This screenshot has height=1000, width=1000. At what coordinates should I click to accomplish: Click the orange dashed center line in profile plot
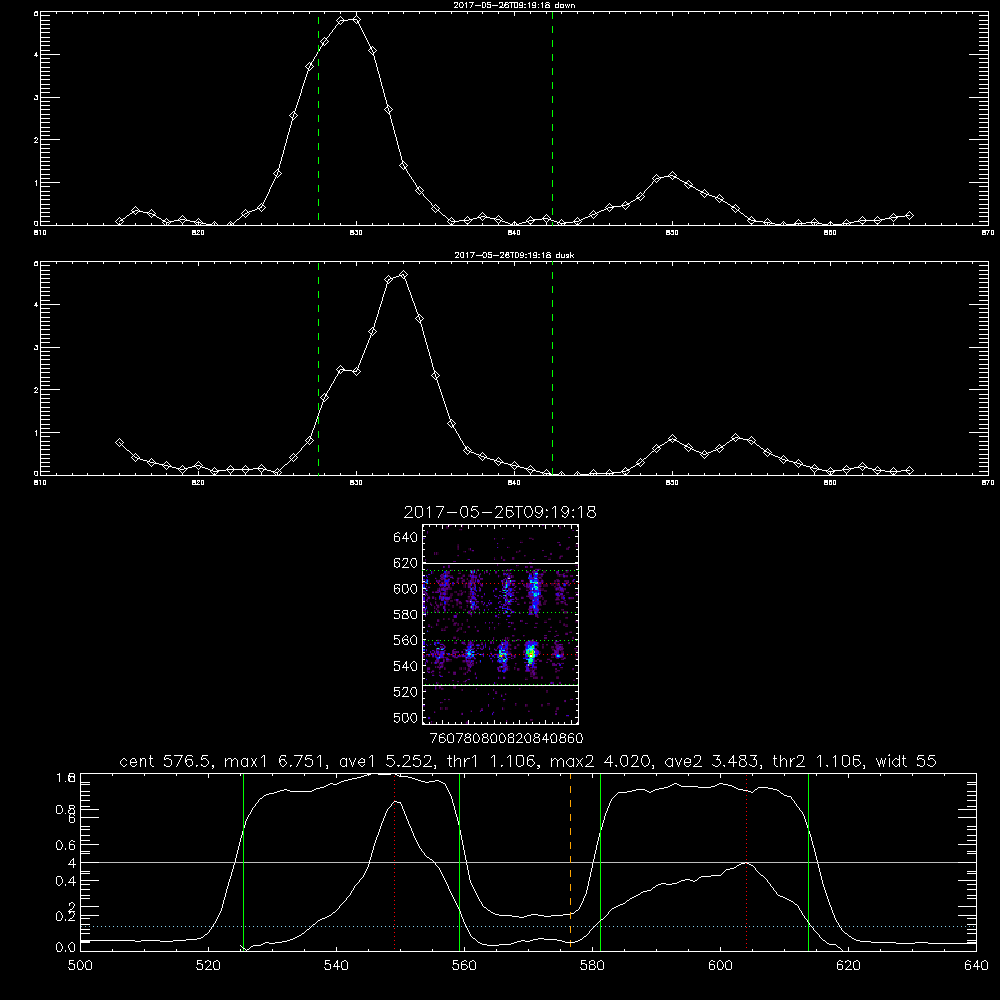570,861
